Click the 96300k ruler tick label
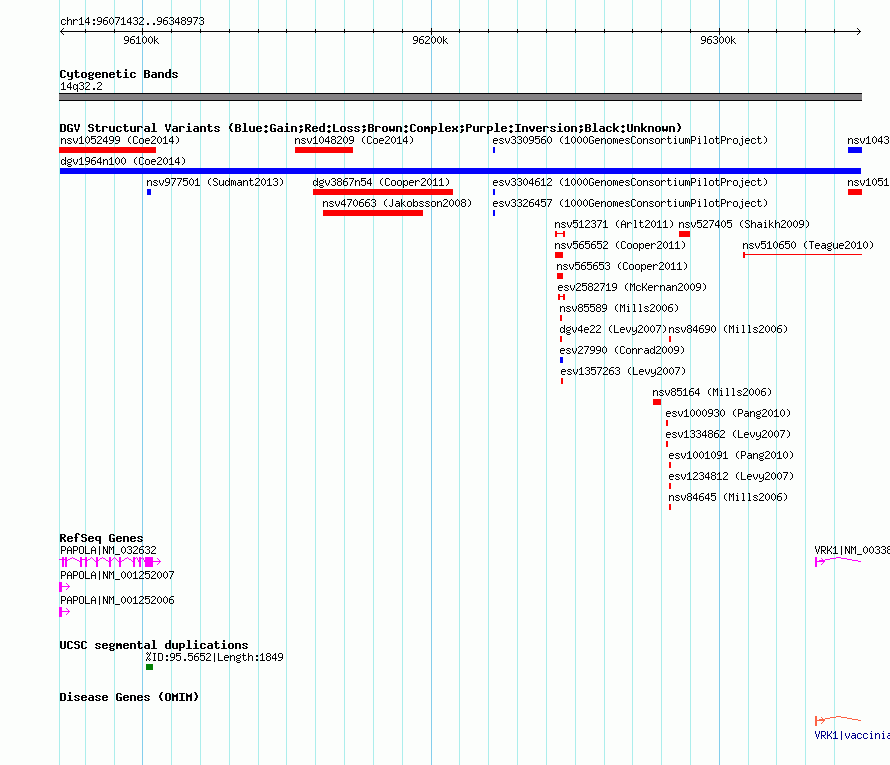 pos(718,40)
